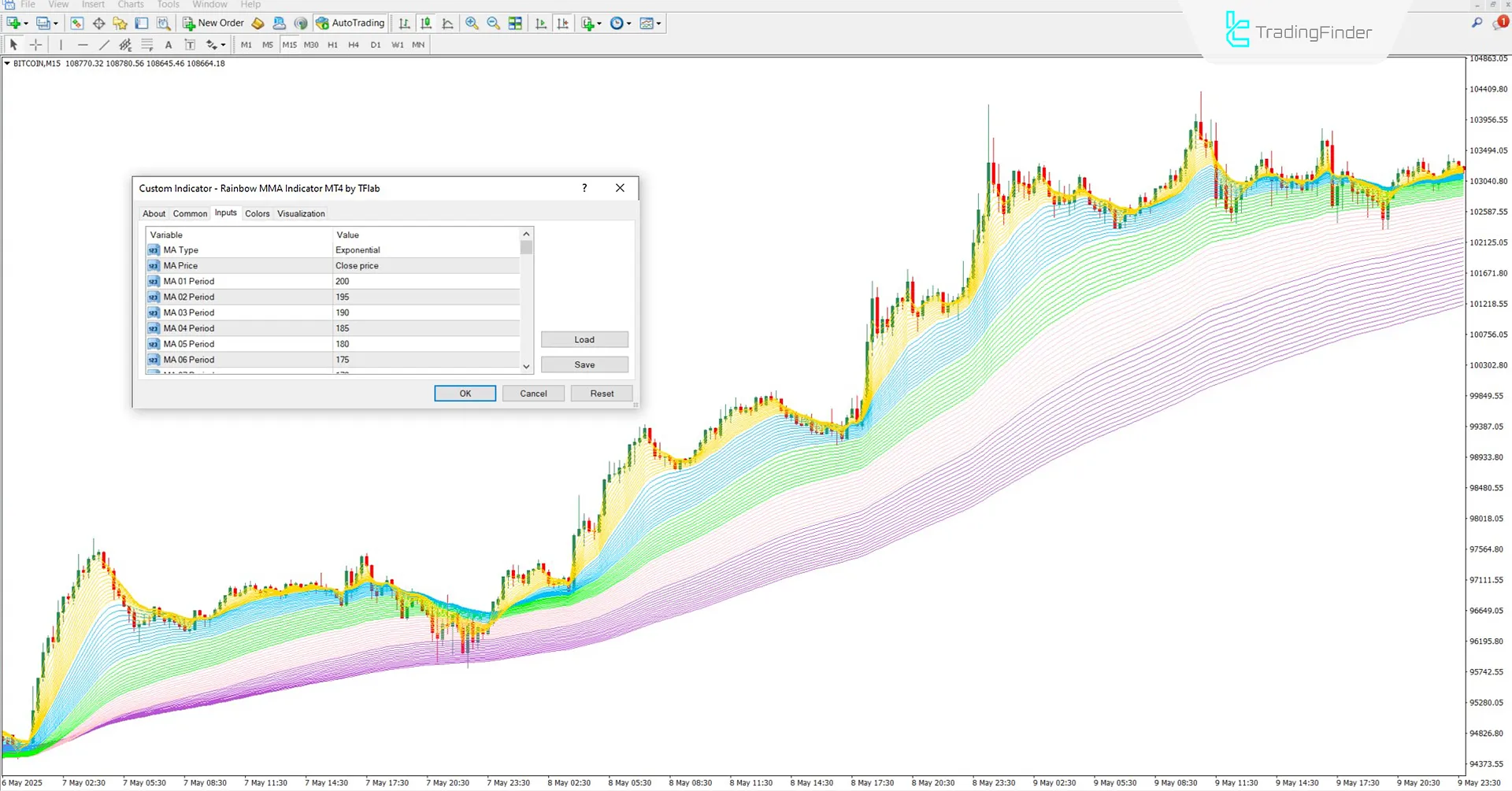This screenshot has width=1512, height=791.
Task: Open the Charts menu
Action: 130,5
